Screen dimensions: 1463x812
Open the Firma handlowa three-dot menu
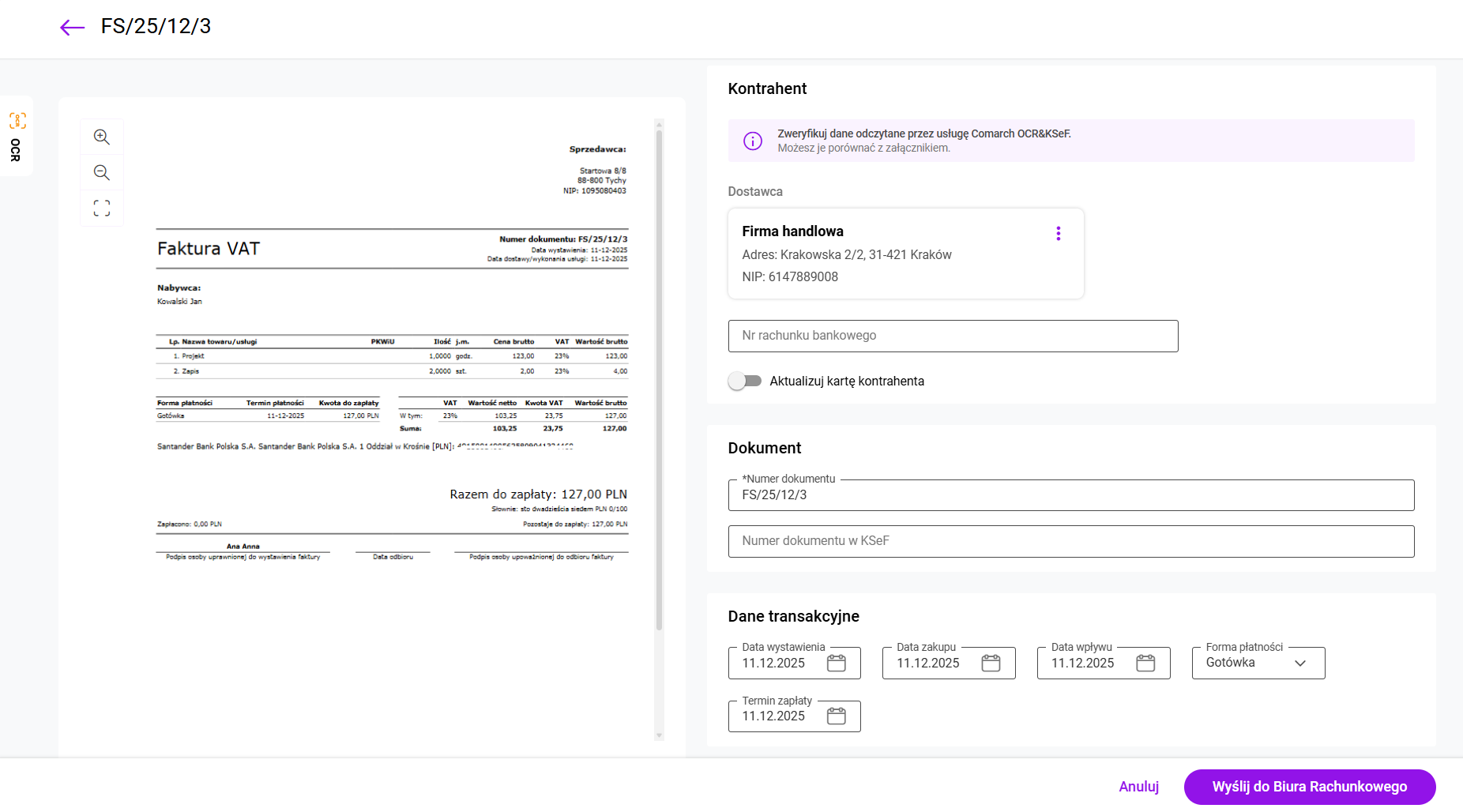(x=1058, y=233)
